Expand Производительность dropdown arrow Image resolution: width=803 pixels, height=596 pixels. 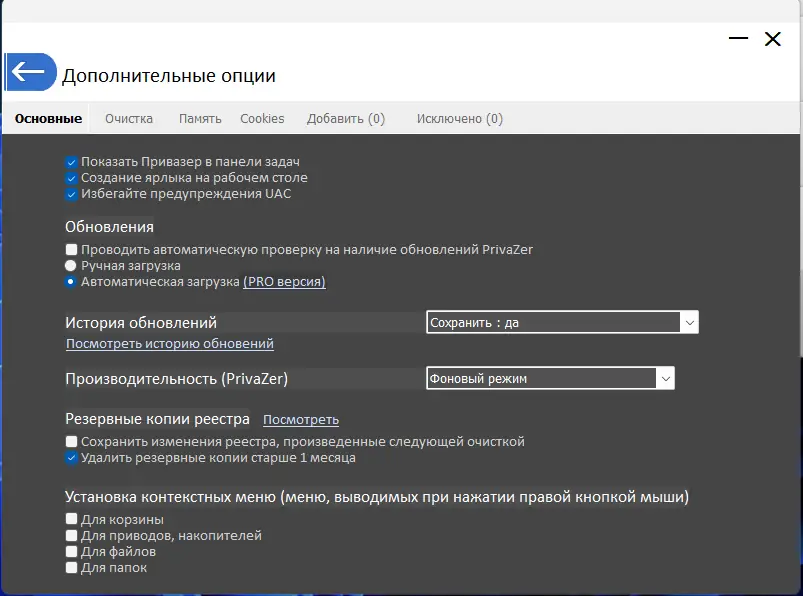[x=665, y=378]
